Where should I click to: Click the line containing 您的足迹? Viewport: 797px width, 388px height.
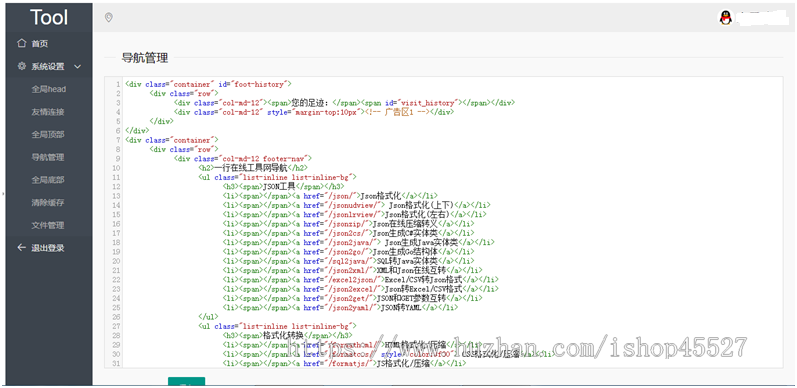pyautogui.click(x=345, y=103)
